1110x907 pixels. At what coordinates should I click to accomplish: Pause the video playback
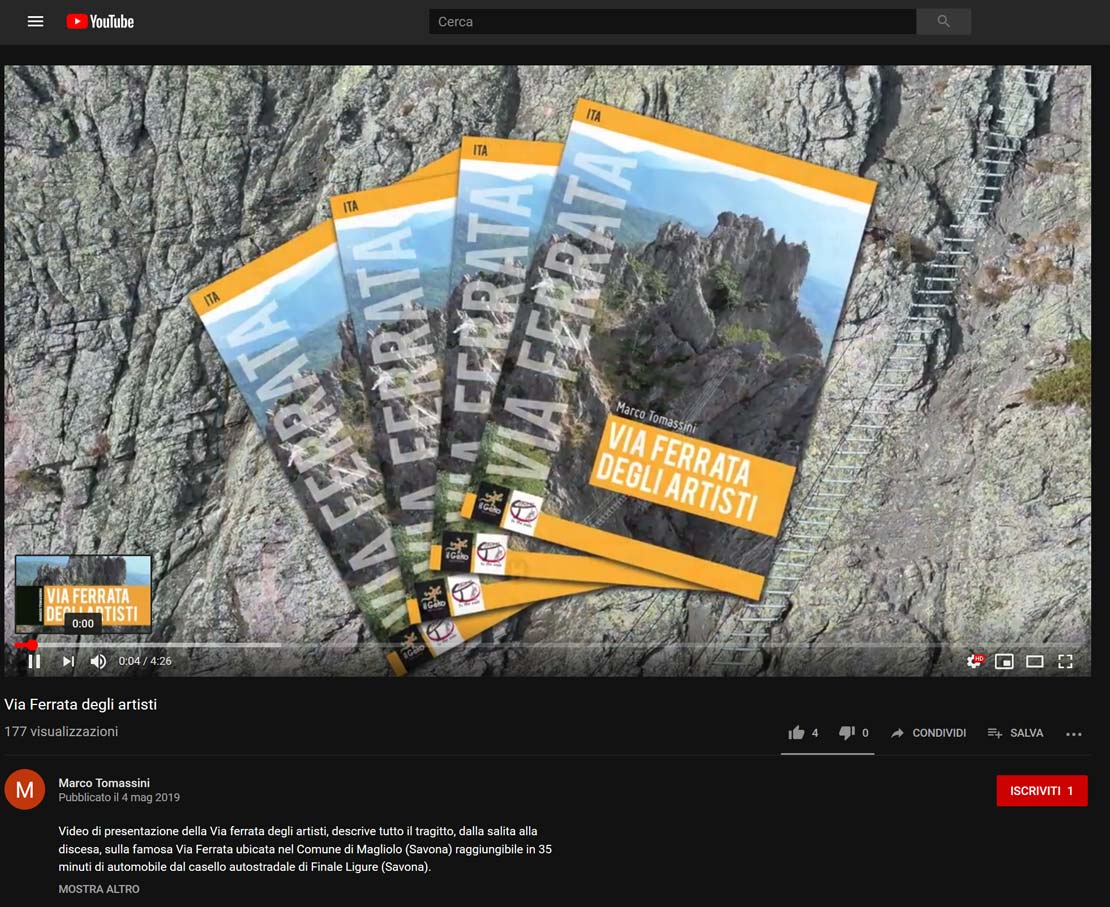[x=34, y=661]
